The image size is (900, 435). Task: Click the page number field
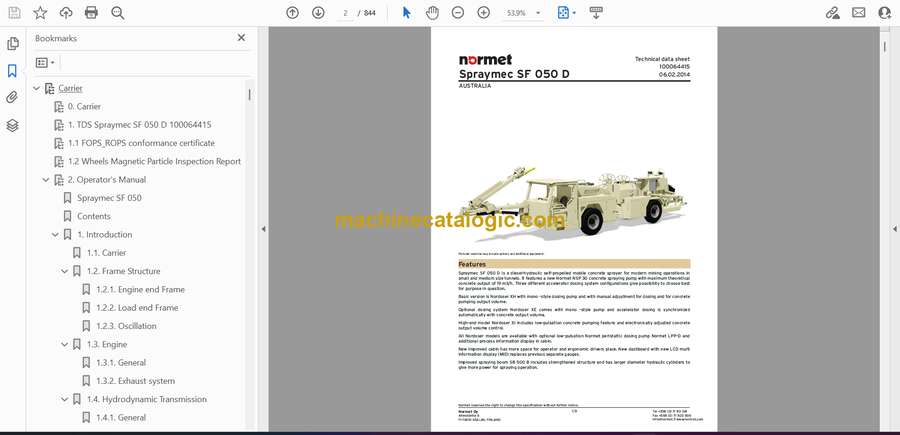pos(346,13)
